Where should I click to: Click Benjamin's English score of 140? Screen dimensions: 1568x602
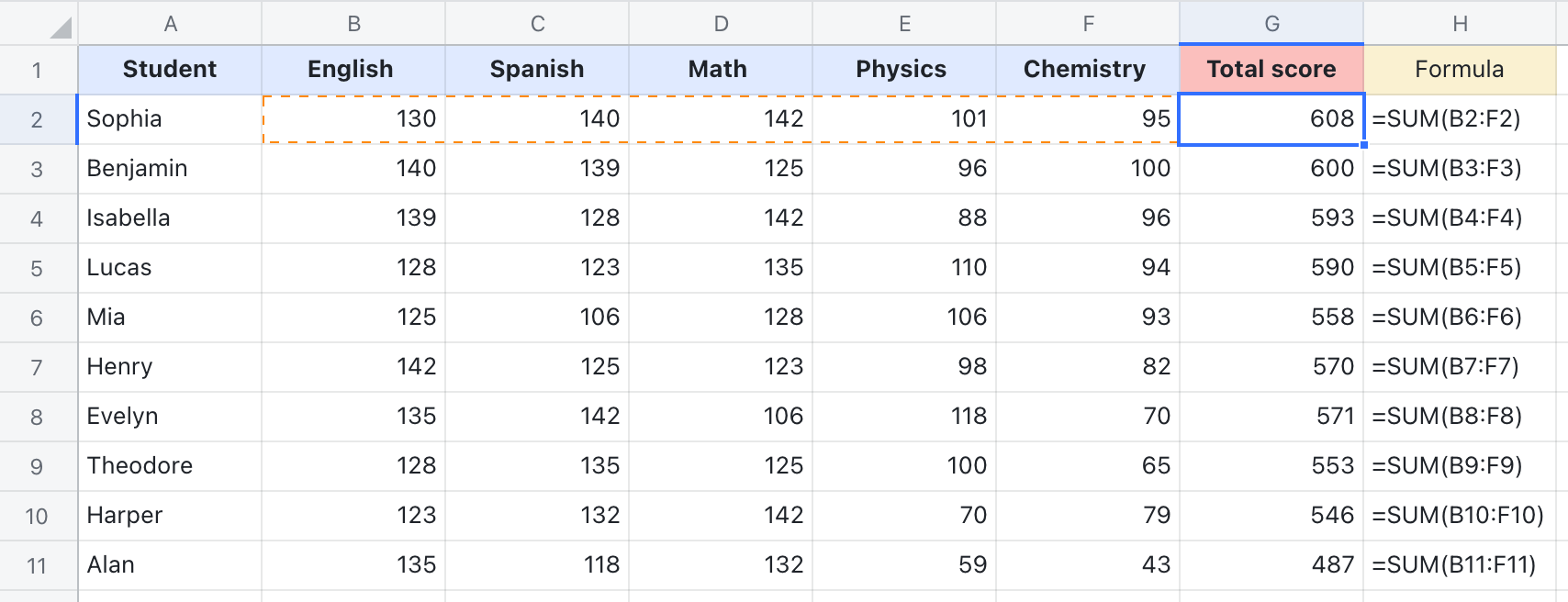pos(353,168)
